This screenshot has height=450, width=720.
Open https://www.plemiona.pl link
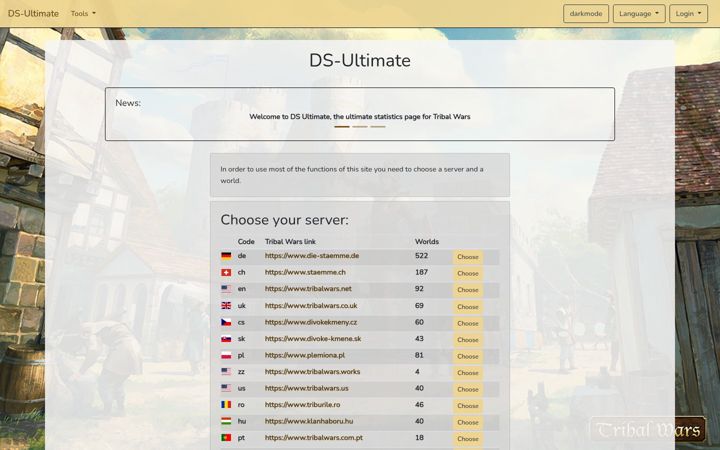coord(305,355)
